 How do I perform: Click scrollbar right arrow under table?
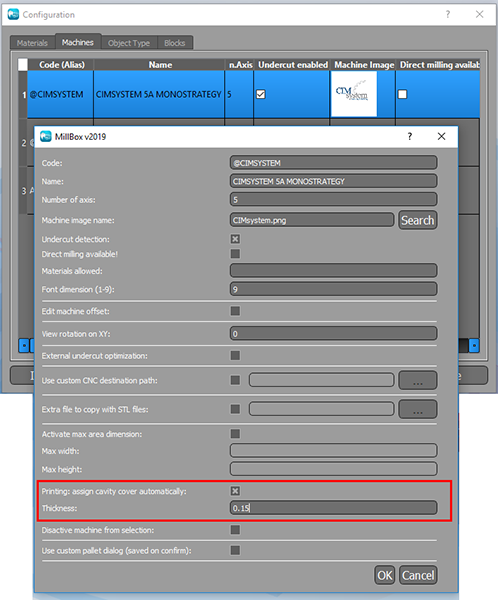pos(474,346)
